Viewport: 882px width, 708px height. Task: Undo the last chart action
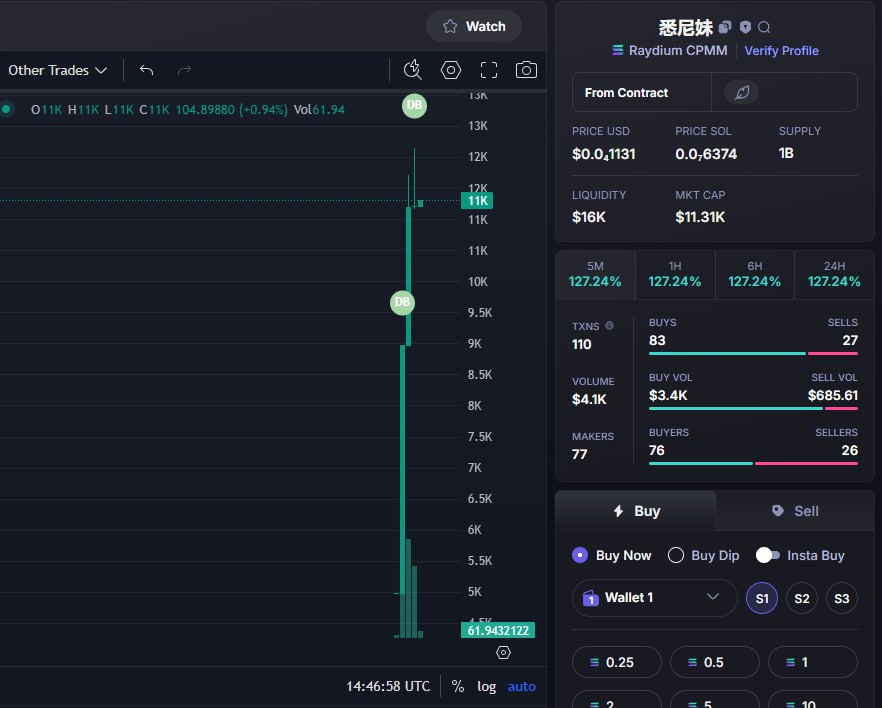click(146, 70)
